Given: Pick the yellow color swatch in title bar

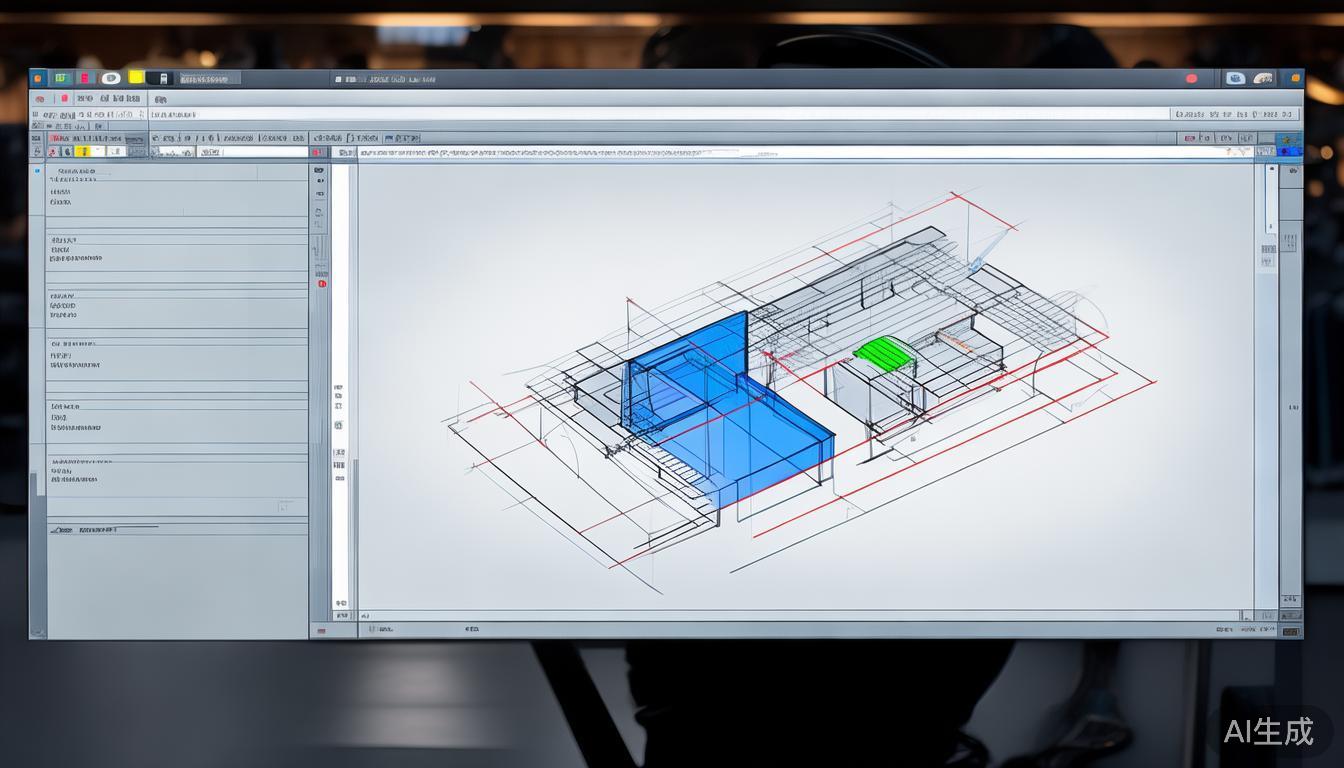Looking at the screenshot, I should pyautogui.click(x=135, y=78).
